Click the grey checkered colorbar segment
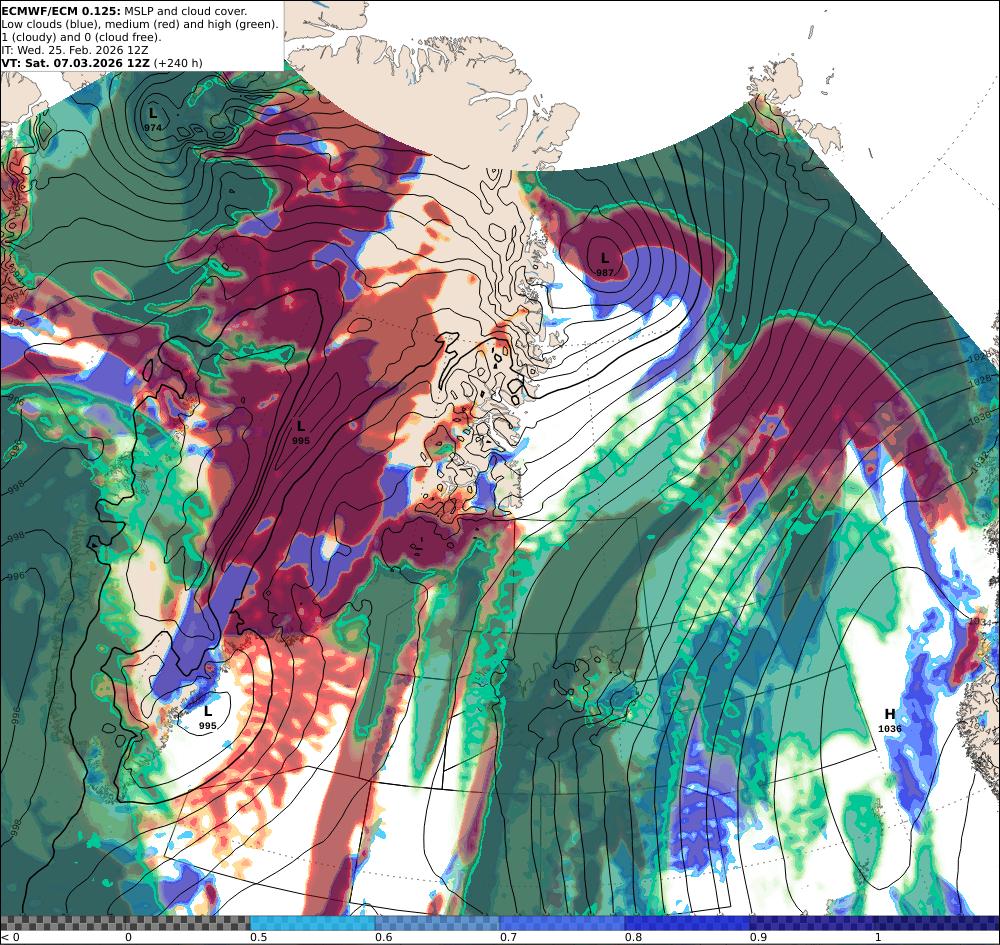Screen dimensions: 1000x945 [126, 923]
